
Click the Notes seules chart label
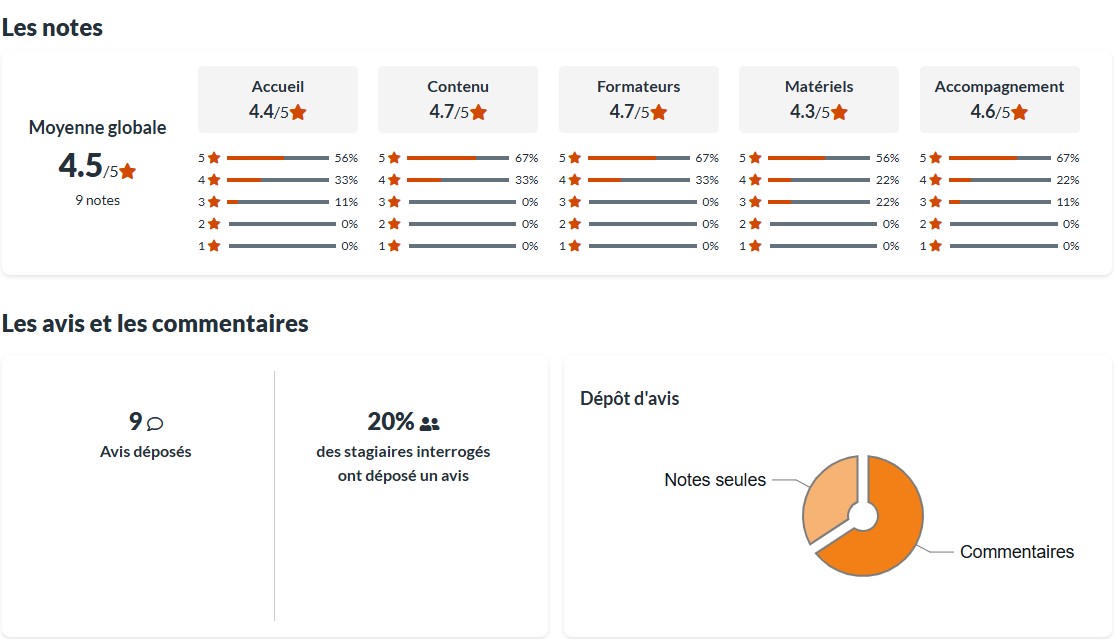click(715, 480)
